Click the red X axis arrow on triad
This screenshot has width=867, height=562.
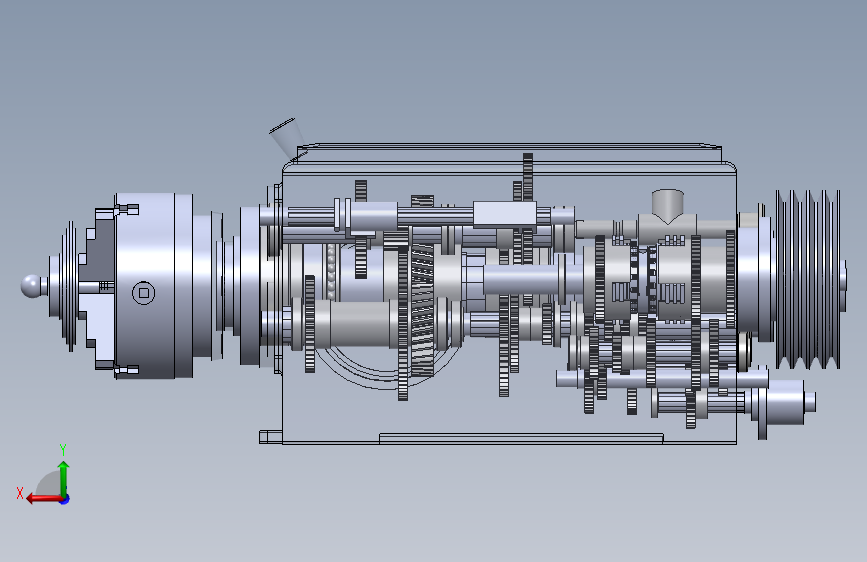[44, 499]
